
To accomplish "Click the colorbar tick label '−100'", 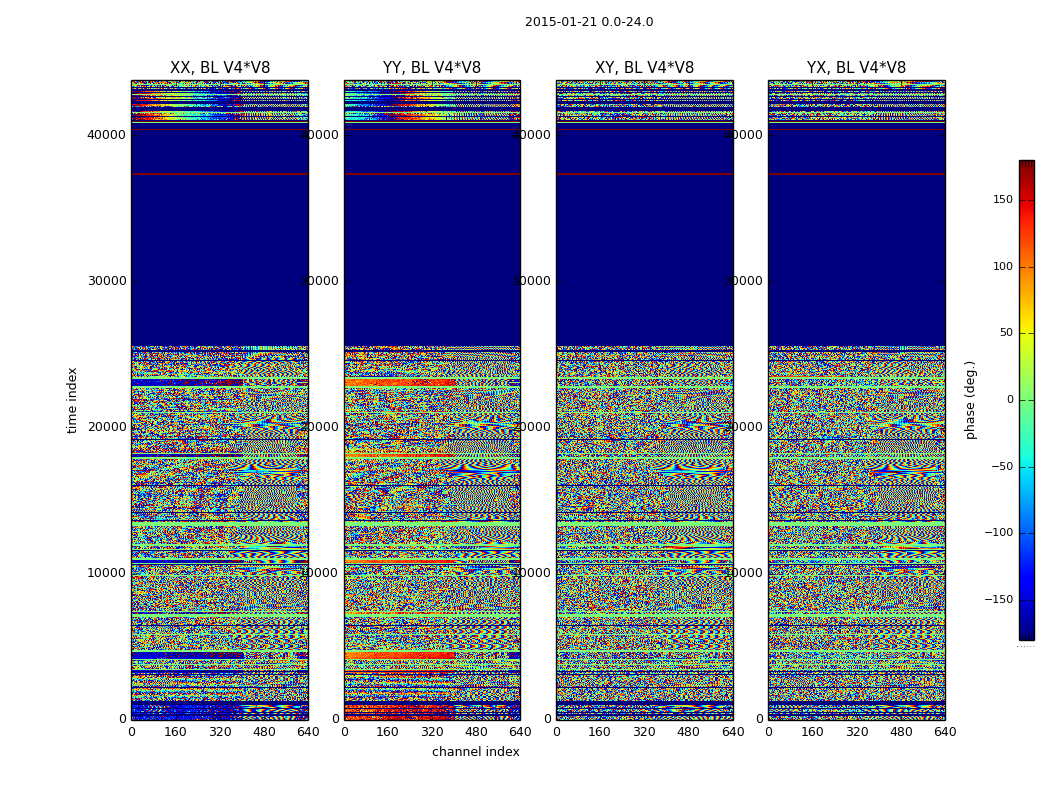I will (999, 533).
